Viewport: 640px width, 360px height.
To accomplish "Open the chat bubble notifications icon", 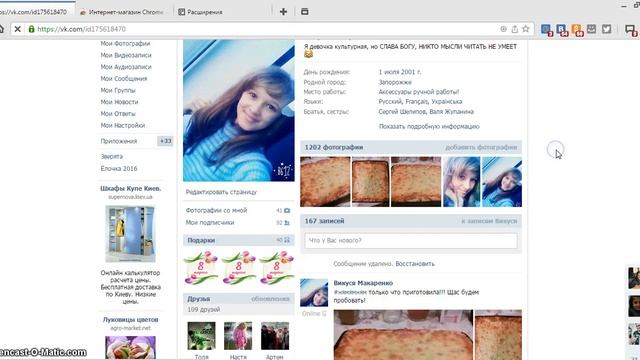I will (631, 30).
